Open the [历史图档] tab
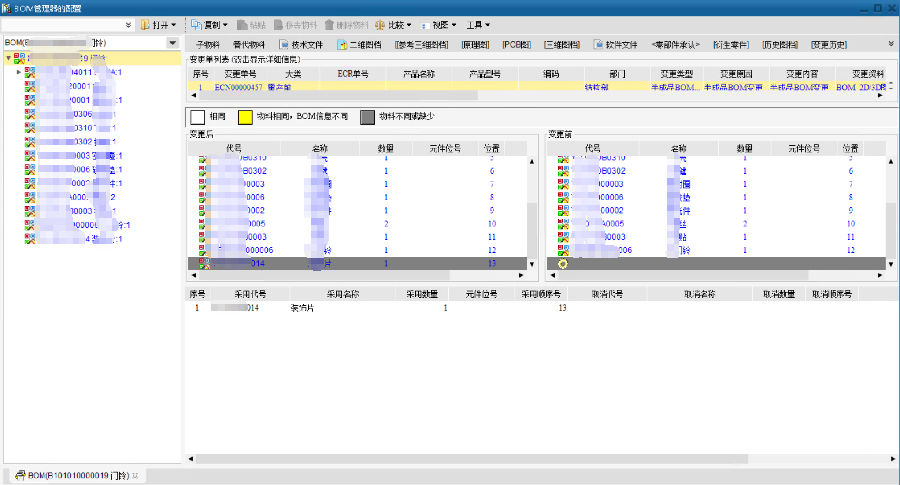 click(x=780, y=44)
